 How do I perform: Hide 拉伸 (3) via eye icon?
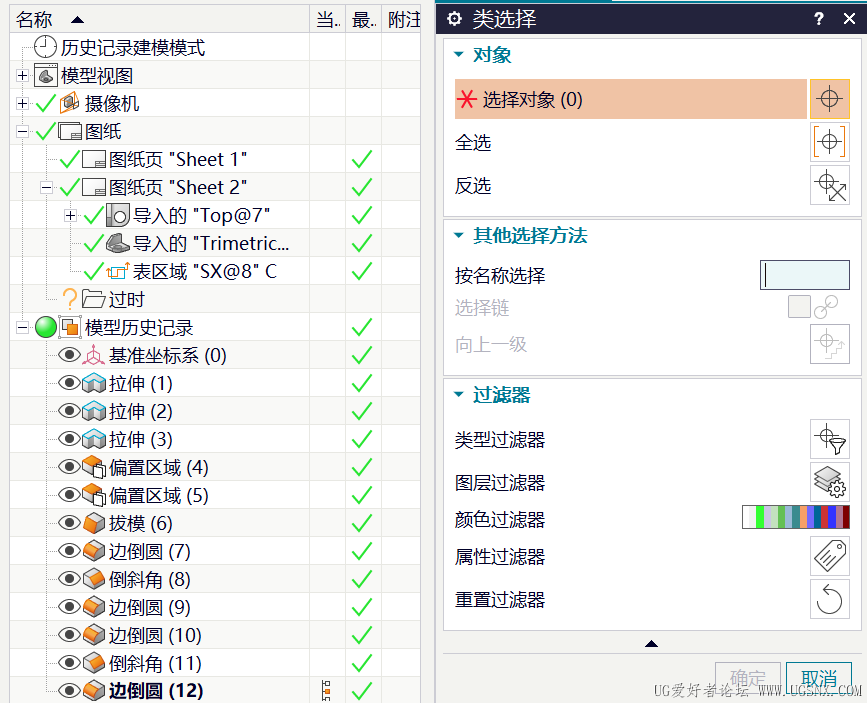coord(70,439)
